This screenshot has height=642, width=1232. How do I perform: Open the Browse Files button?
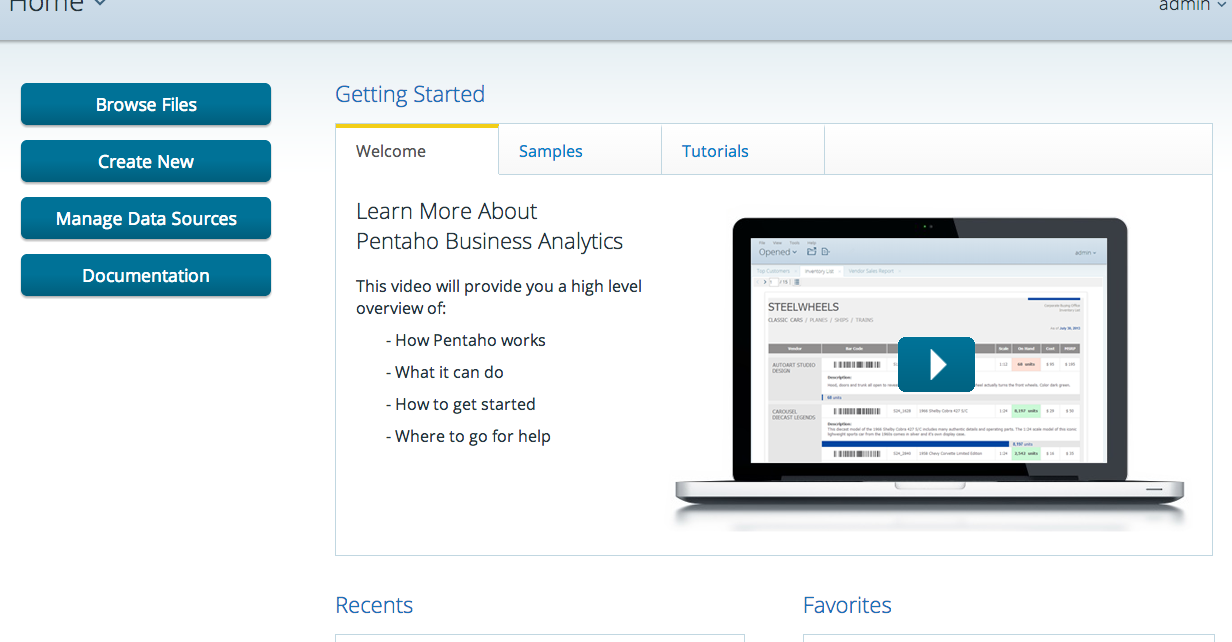click(x=146, y=104)
